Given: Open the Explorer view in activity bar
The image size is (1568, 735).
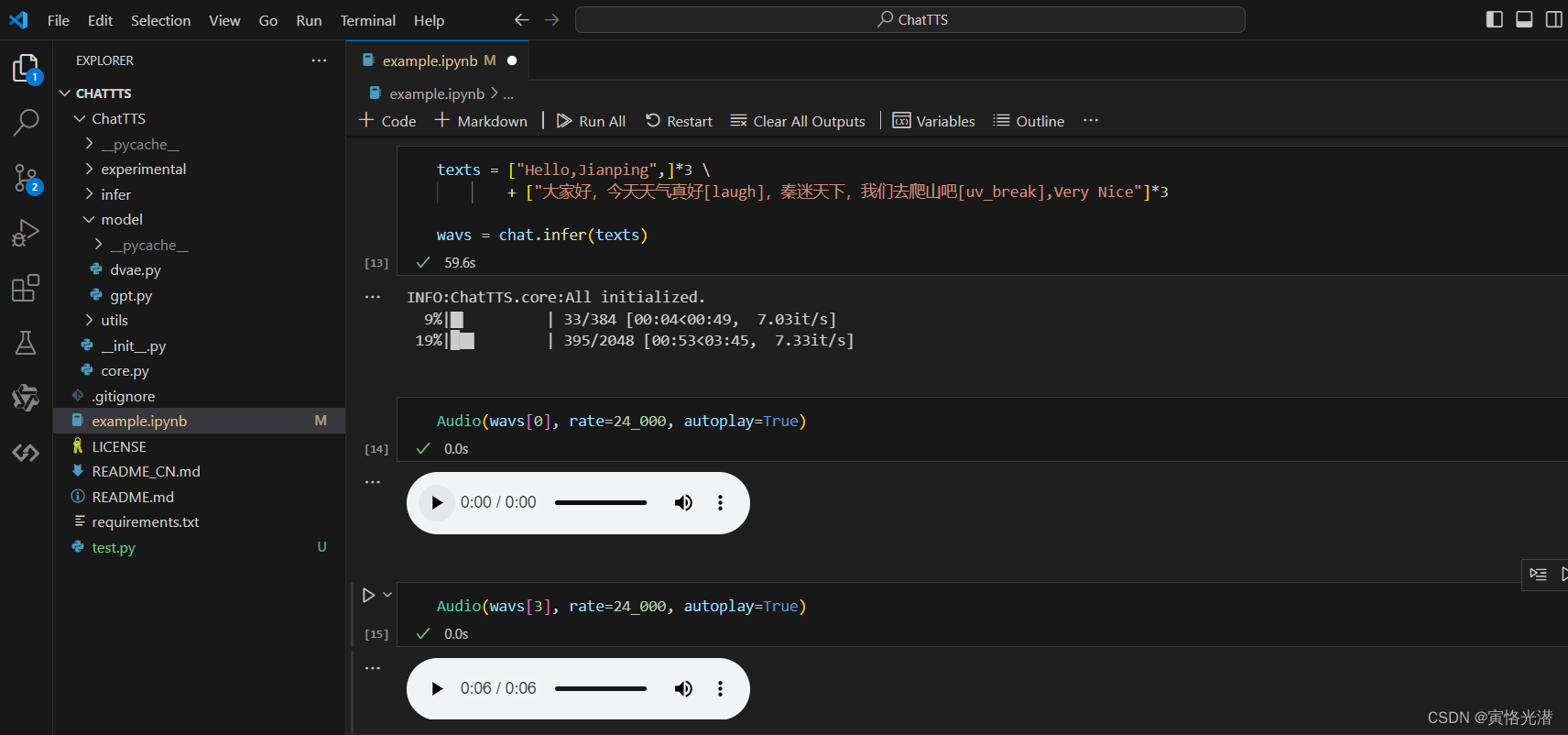Looking at the screenshot, I should pos(27,69).
